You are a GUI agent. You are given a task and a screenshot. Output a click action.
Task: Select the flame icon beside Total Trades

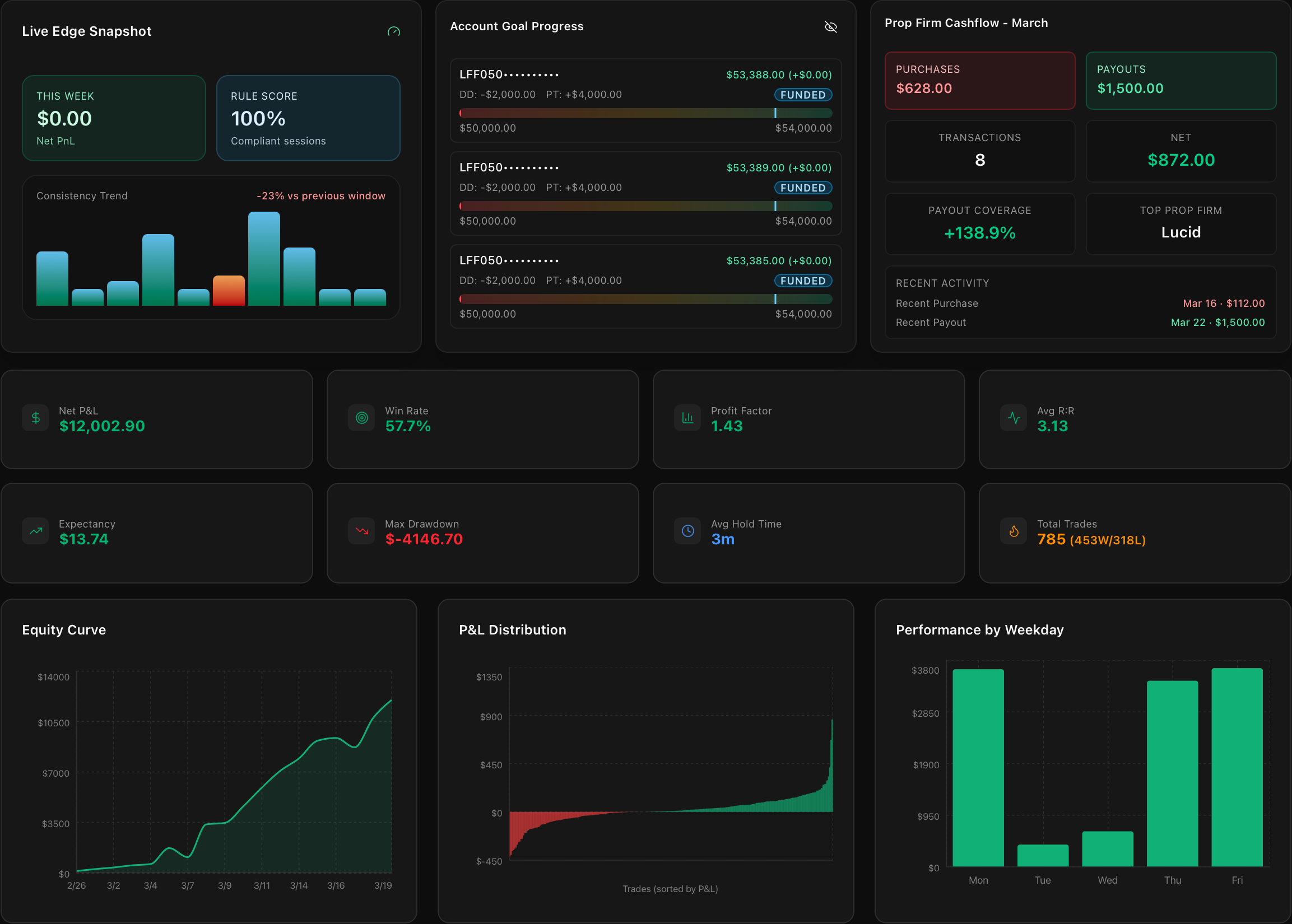point(1014,531)
